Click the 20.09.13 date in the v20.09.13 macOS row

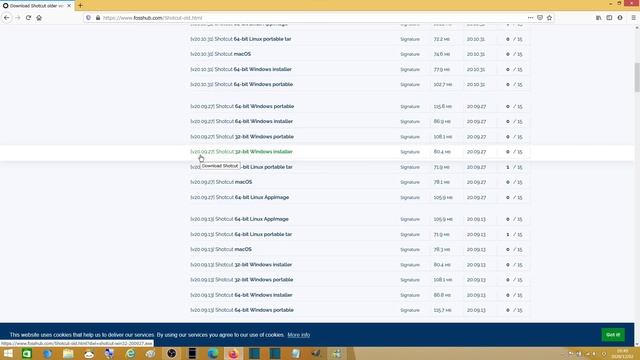[476, 249]
